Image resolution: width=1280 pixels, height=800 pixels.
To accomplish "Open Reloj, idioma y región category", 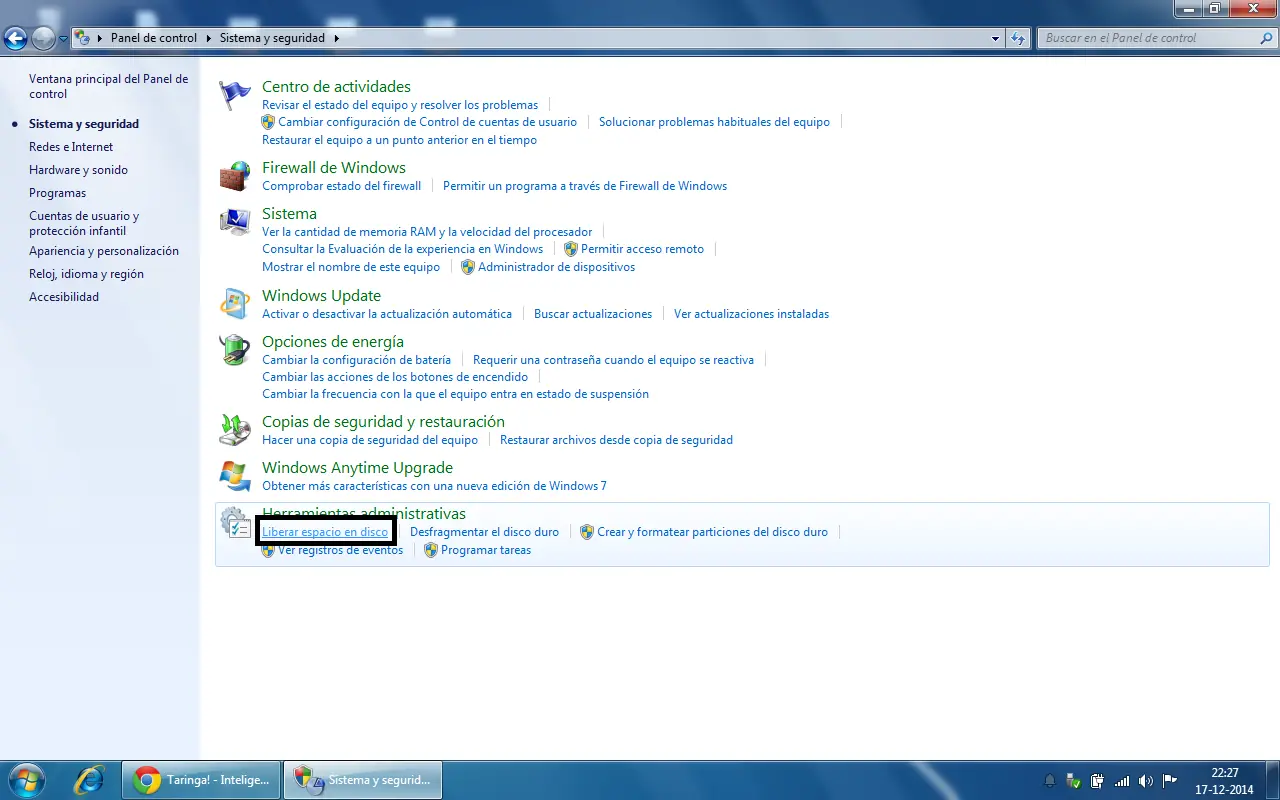I will pyautogui.click(x=86, y=274).
